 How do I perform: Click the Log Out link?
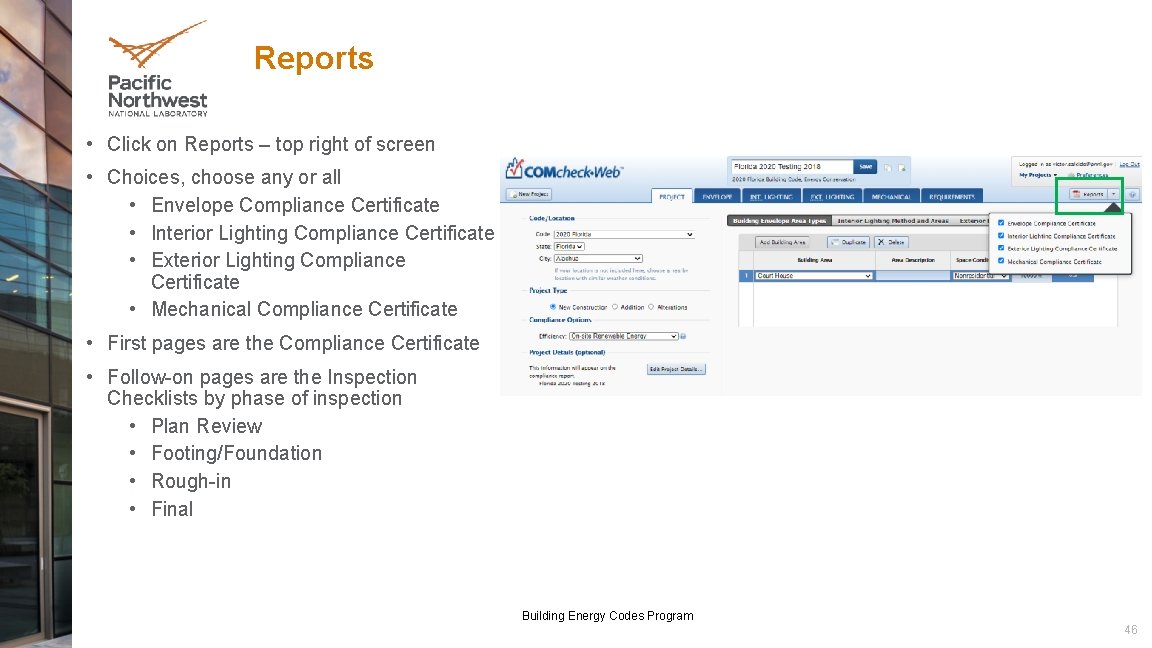1129,163
